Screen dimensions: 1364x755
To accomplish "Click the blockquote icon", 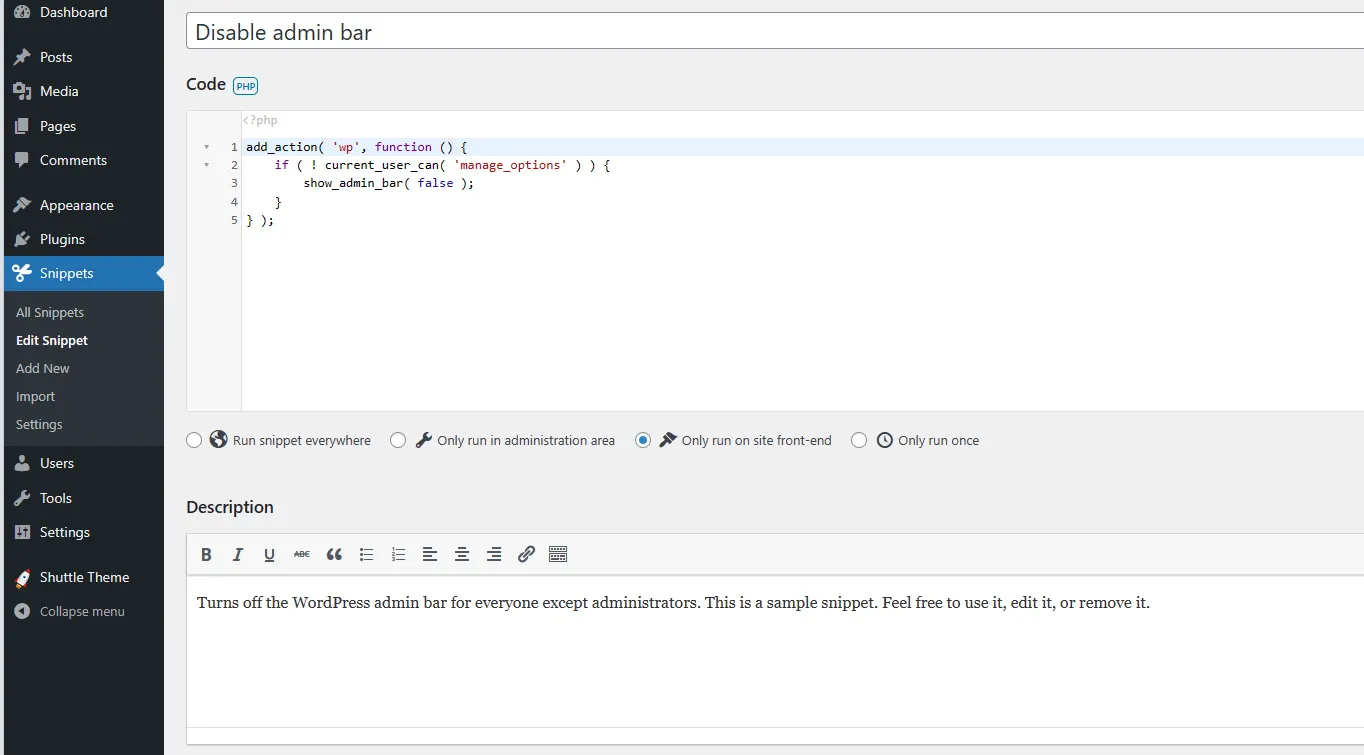I will 334,555.
